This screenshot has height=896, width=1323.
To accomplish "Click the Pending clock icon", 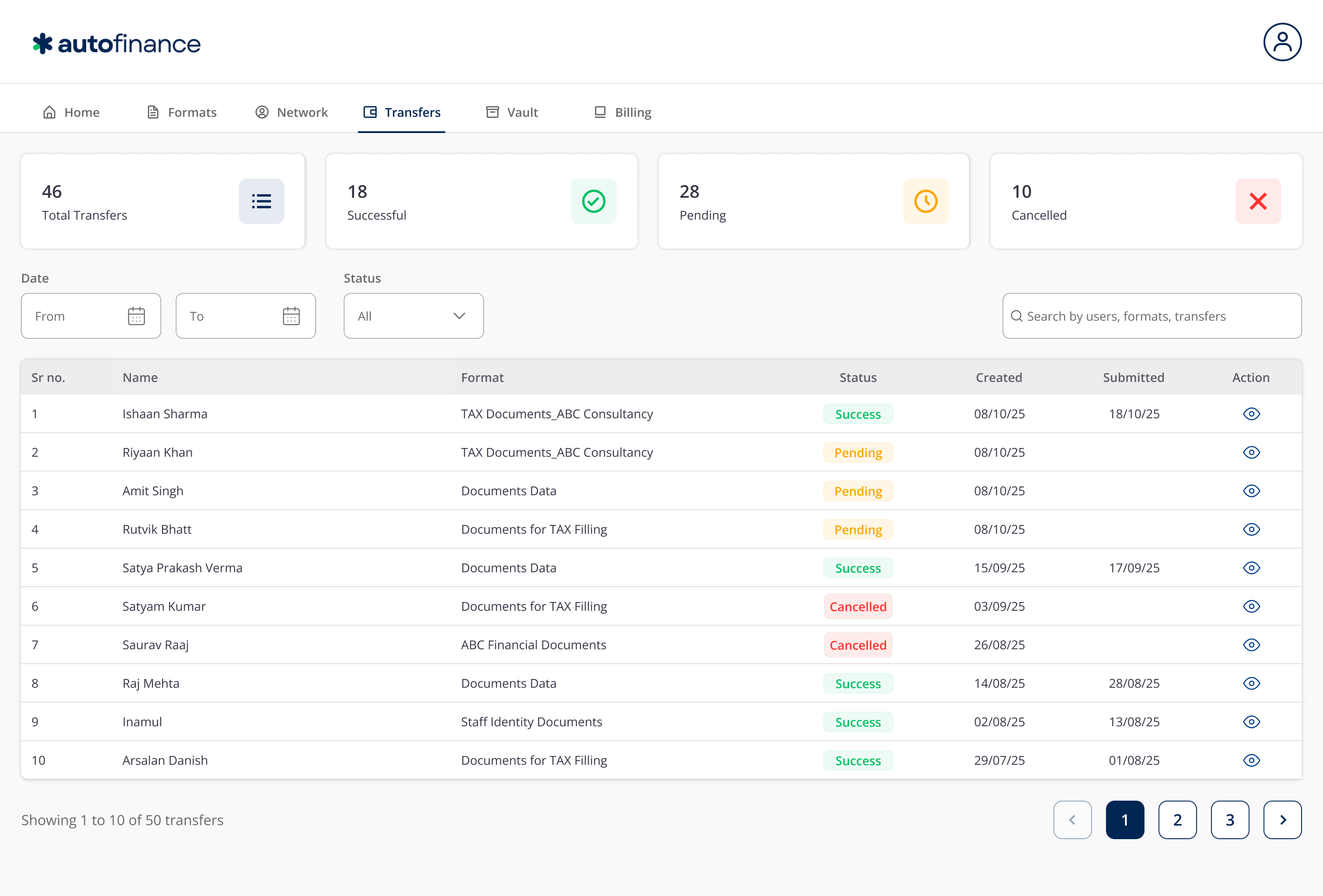I will [x=926, y=201].
